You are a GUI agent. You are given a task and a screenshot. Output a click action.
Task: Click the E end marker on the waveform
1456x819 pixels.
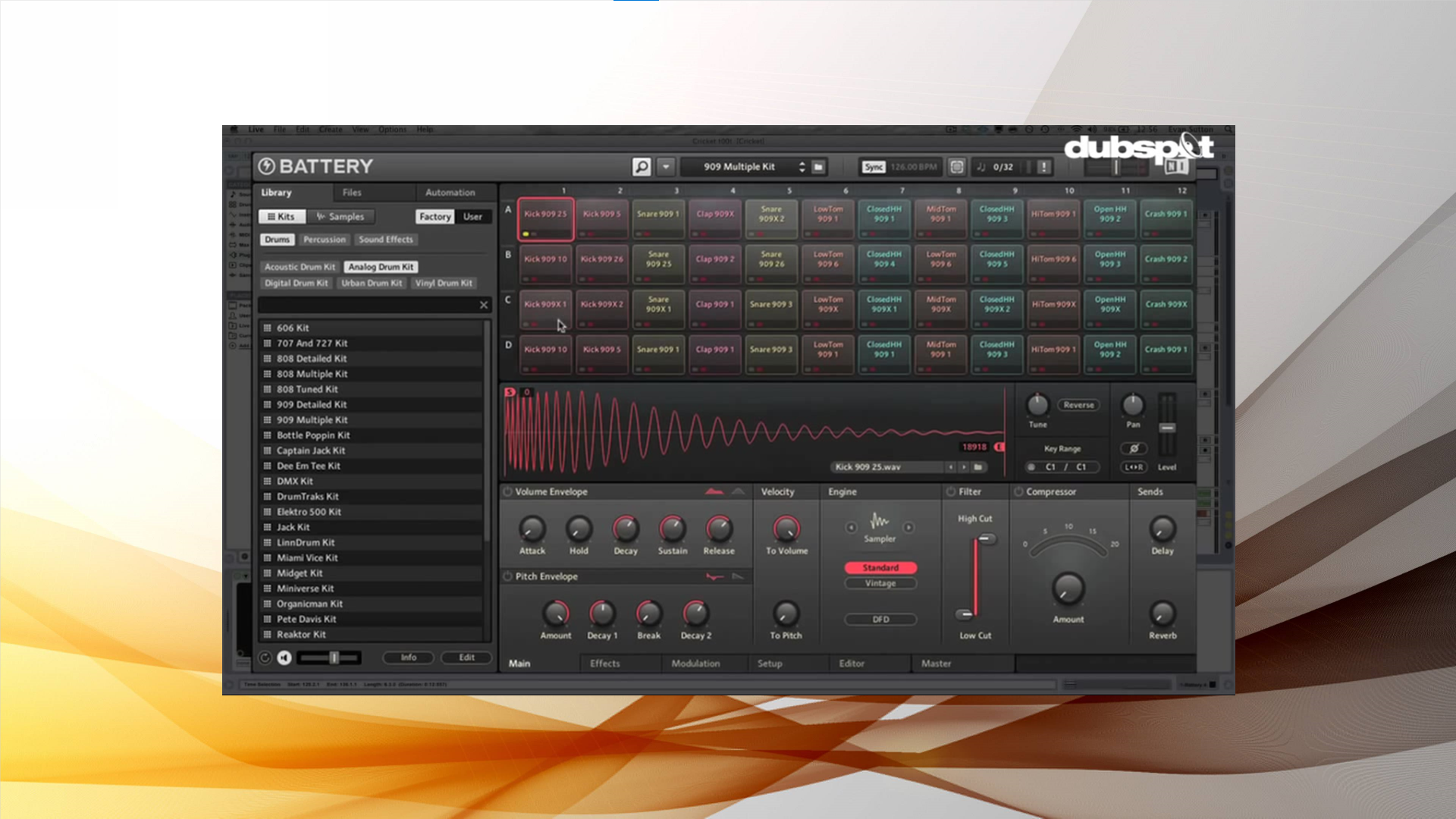coord(999,447)
